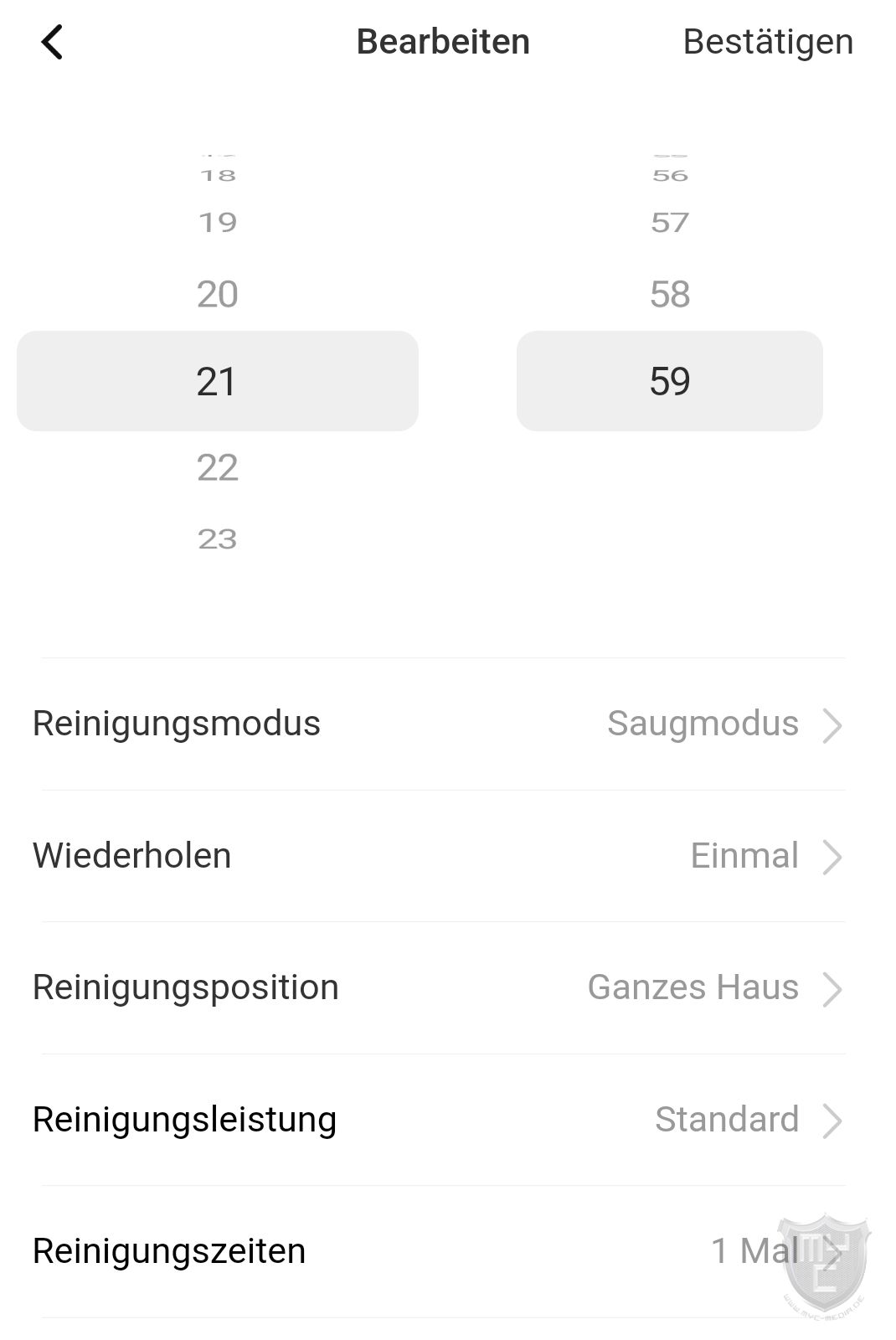Tap the selected minute 59
Viewport: 896px width, 1340px height.
tap(670, 381)
